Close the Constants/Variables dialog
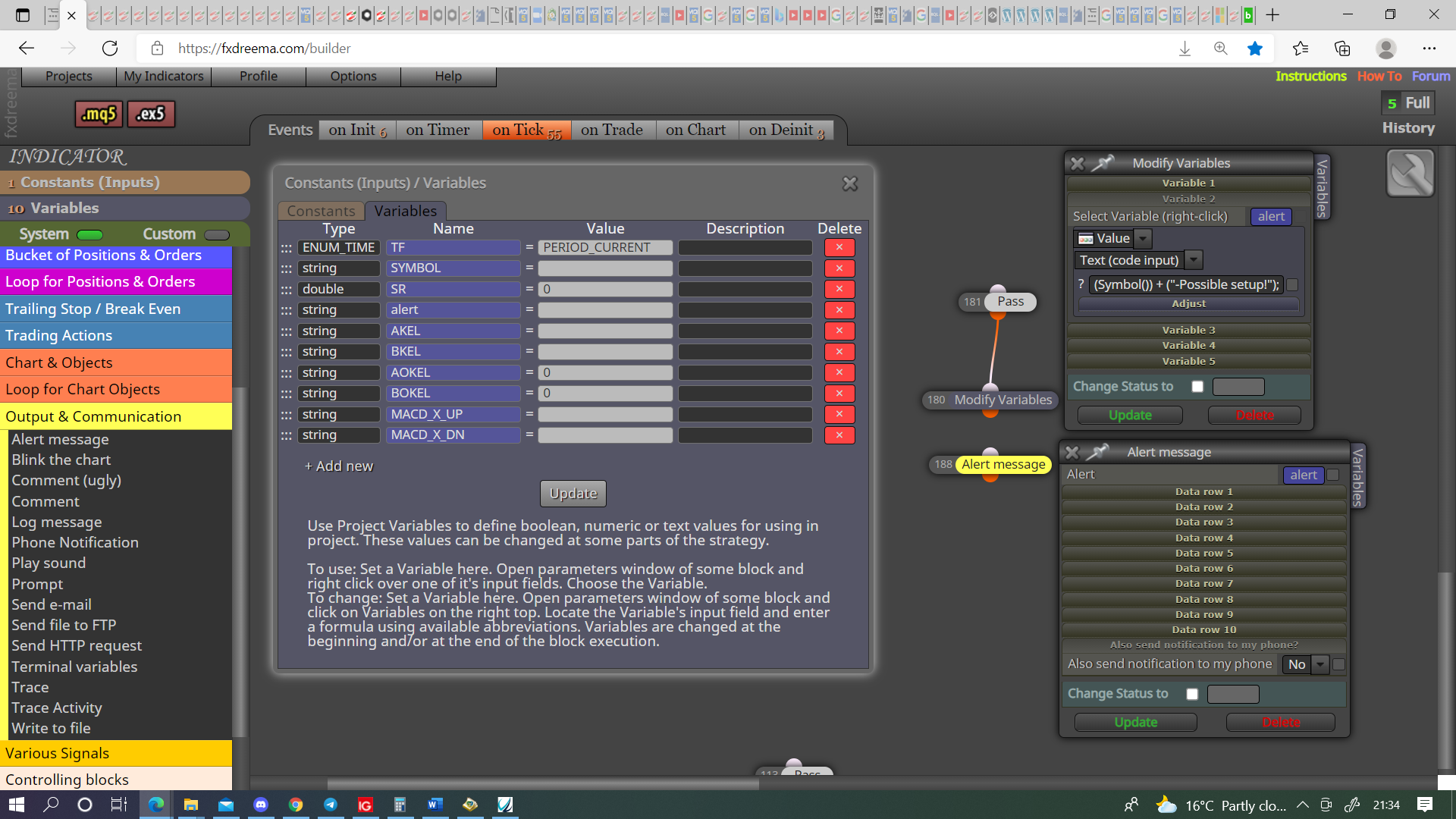 coord(850,184)
